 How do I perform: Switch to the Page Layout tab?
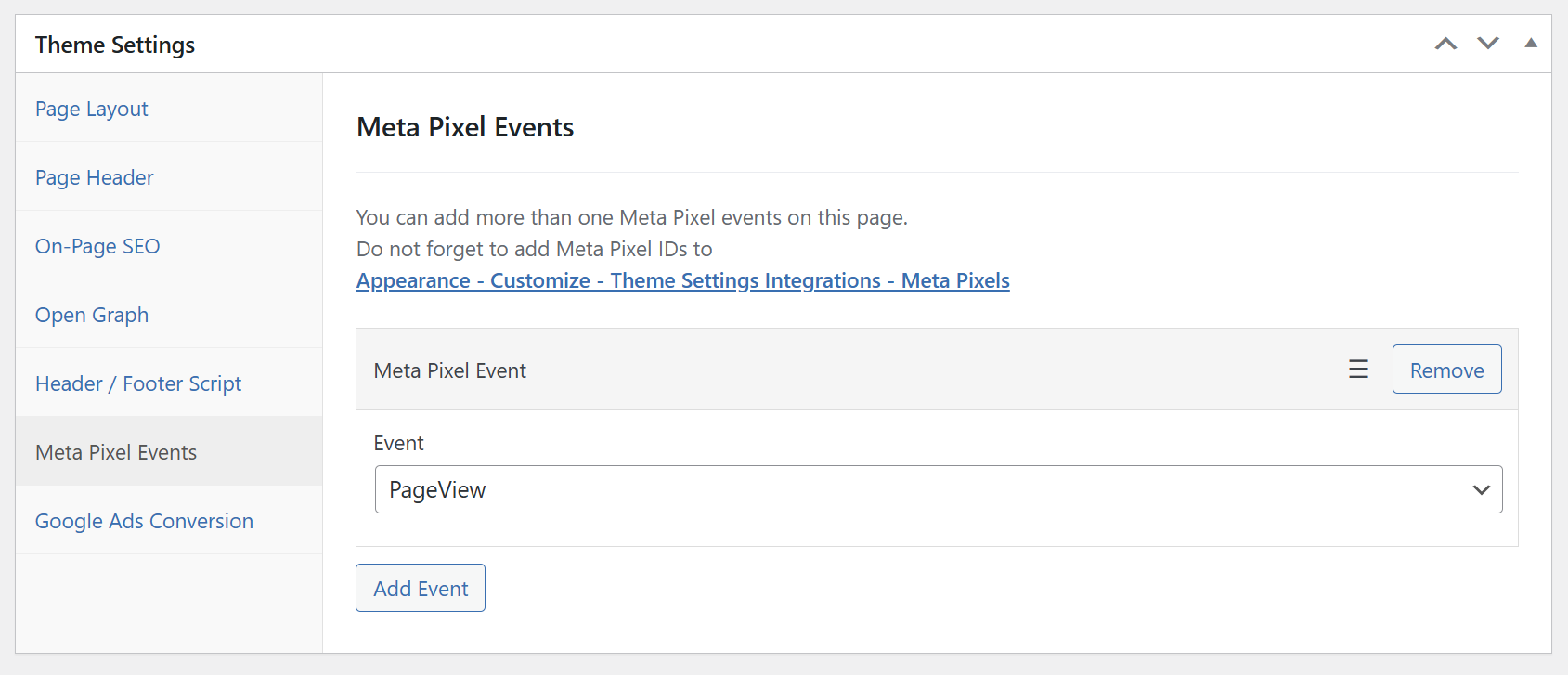click(91, 109)
